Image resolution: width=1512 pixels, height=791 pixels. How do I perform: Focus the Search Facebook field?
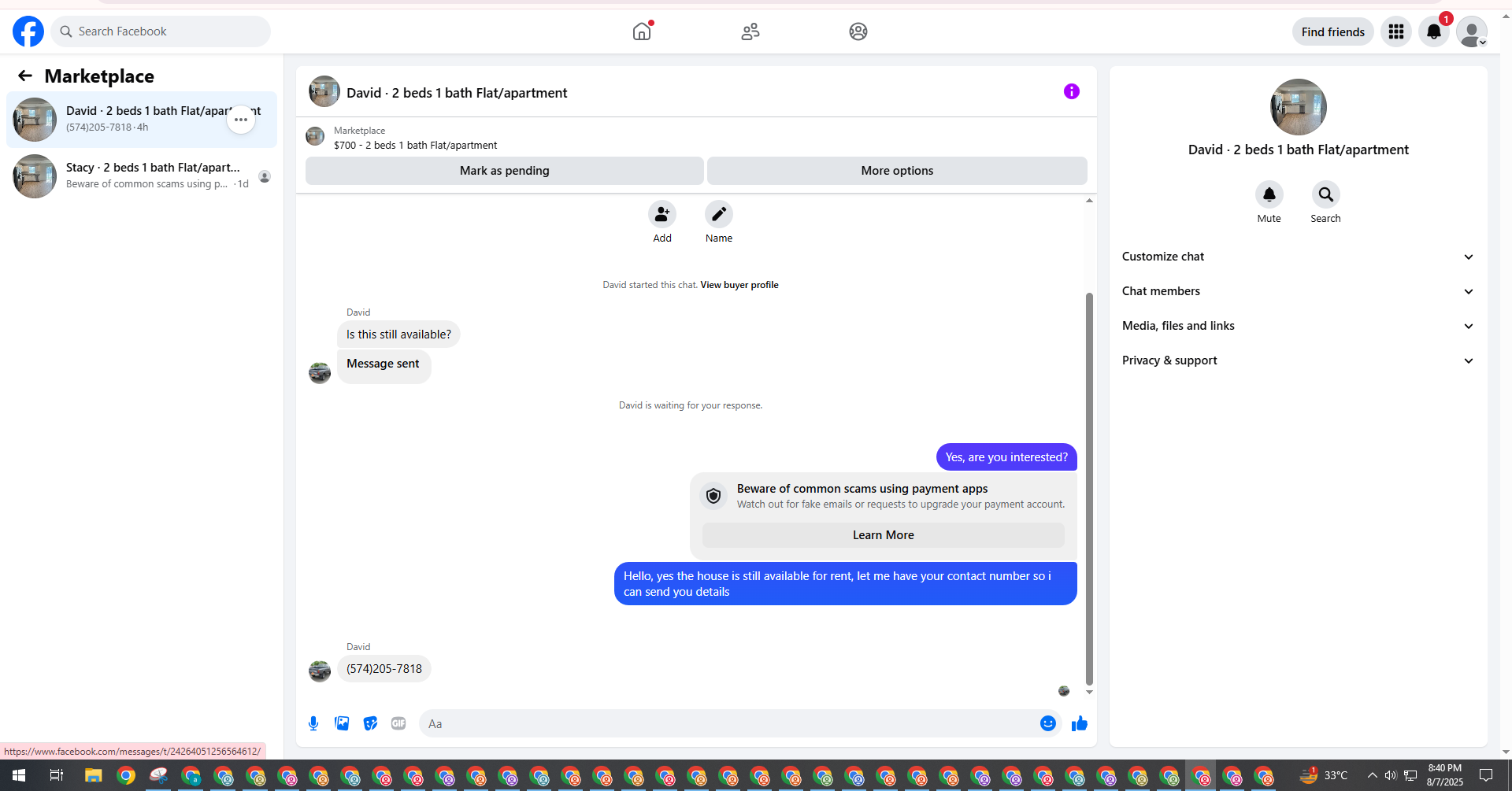point(161,31)
